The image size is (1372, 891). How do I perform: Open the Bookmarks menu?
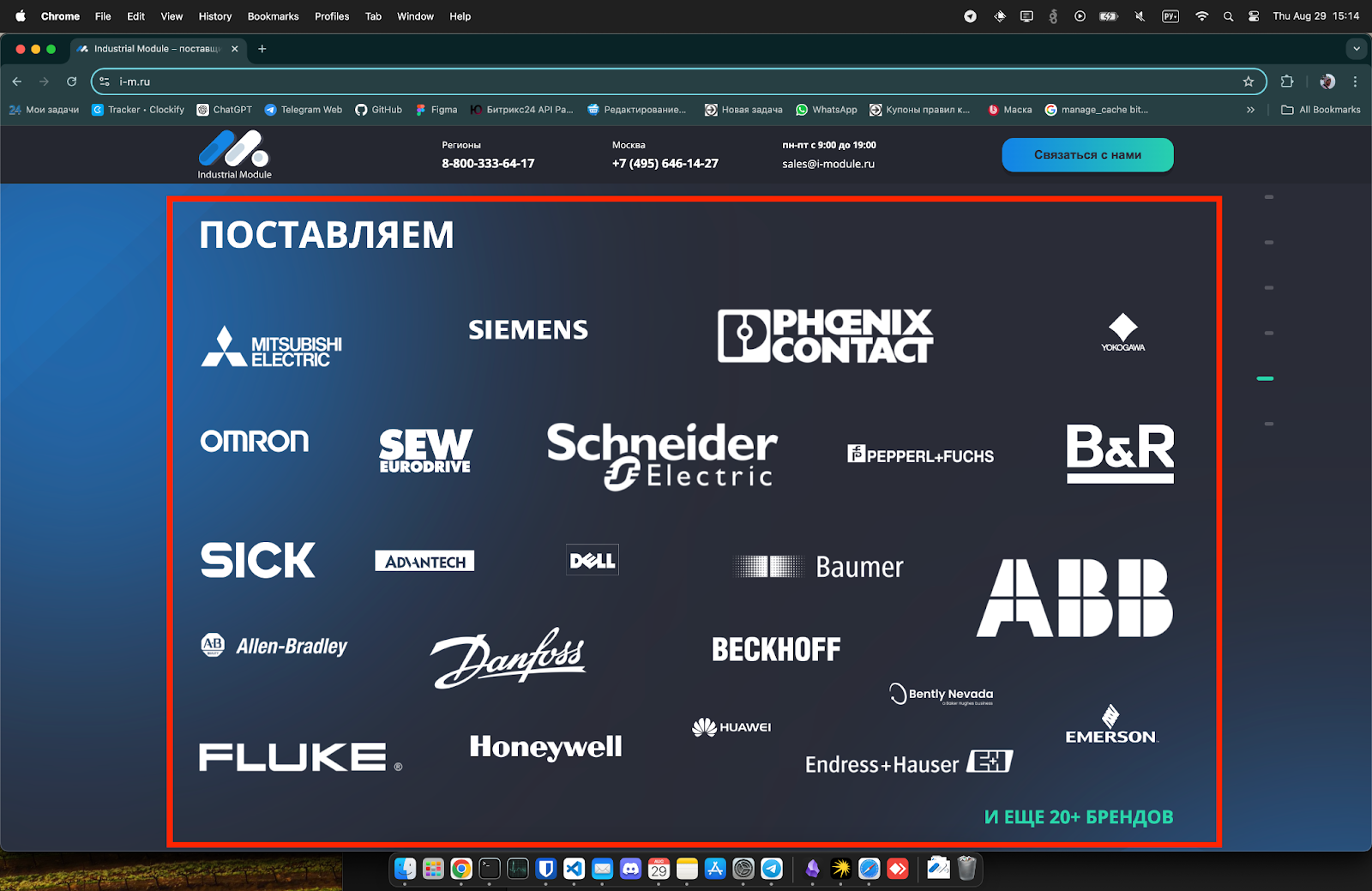pos(273,16)
